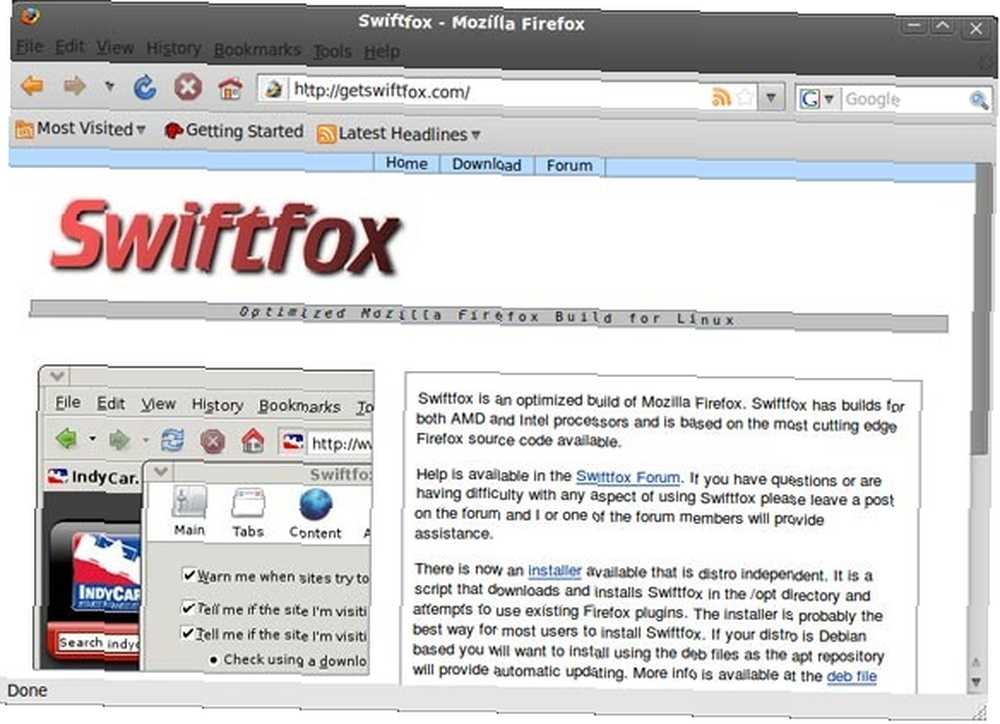Open the Most Visited bookmarks folder
Viewport: 1000px width, 724px height.
(x=80, y=129)
